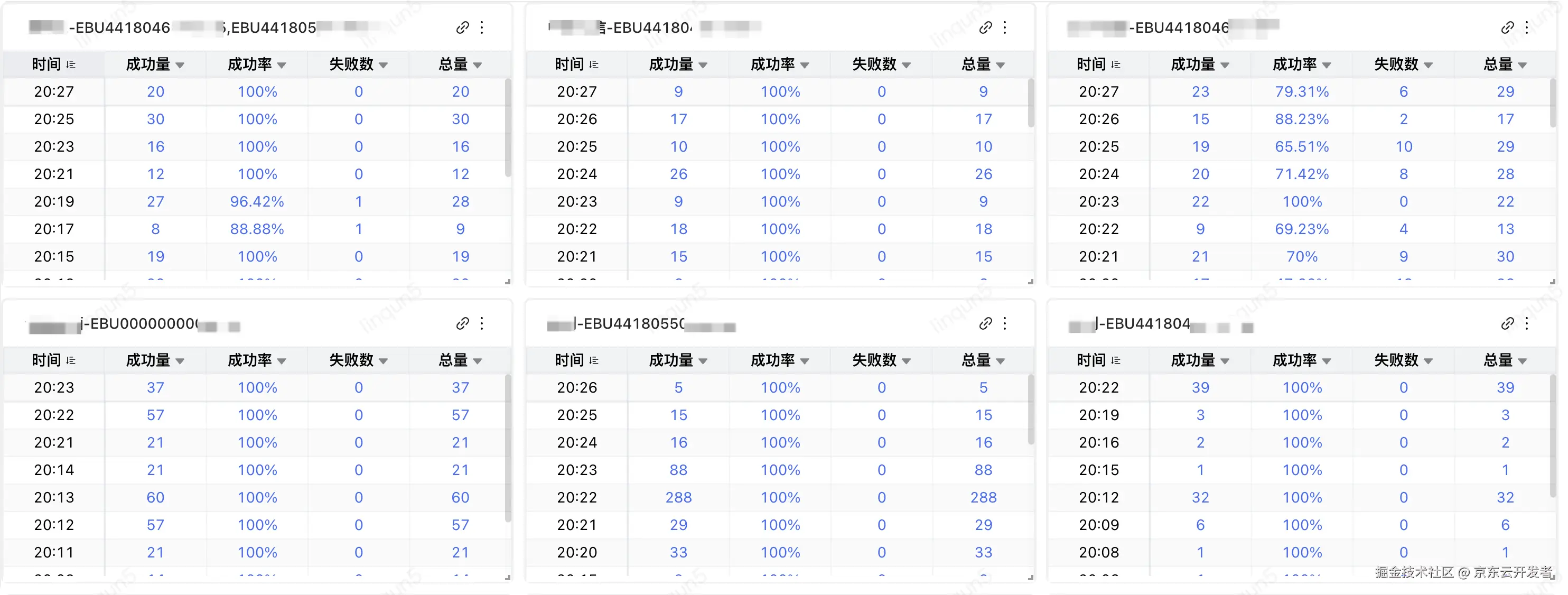This screenshot has width=1568, height=595.
Task: Open three-dot menu of EBU441804 panel
Action: (x=1527, y=323)
